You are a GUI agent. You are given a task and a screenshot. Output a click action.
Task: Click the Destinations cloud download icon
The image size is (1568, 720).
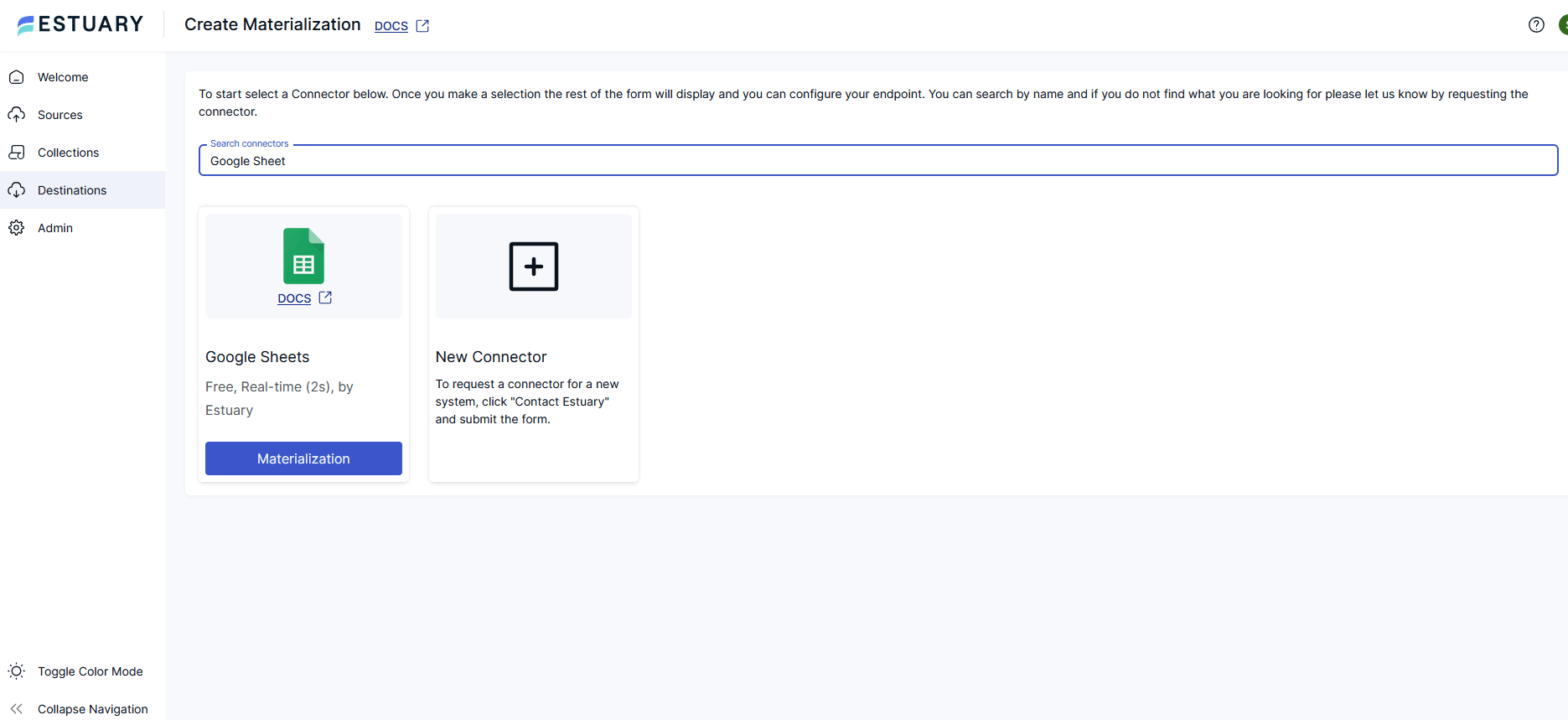(x=16, y=190)
